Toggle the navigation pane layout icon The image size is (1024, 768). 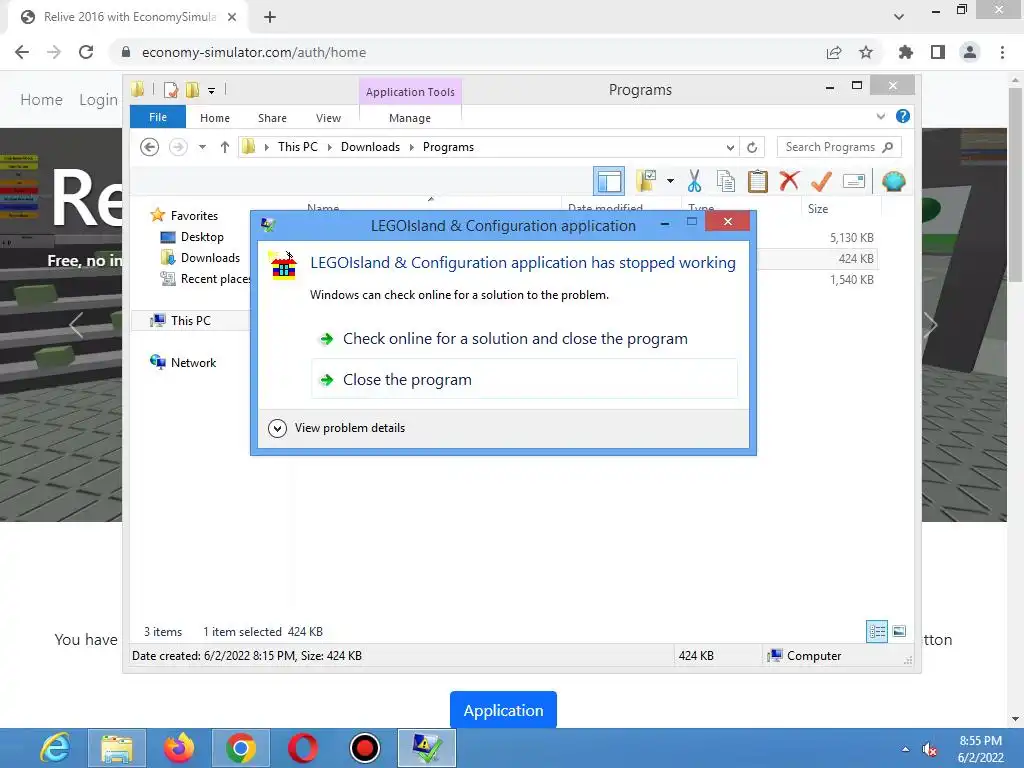(x=609, y=182)
